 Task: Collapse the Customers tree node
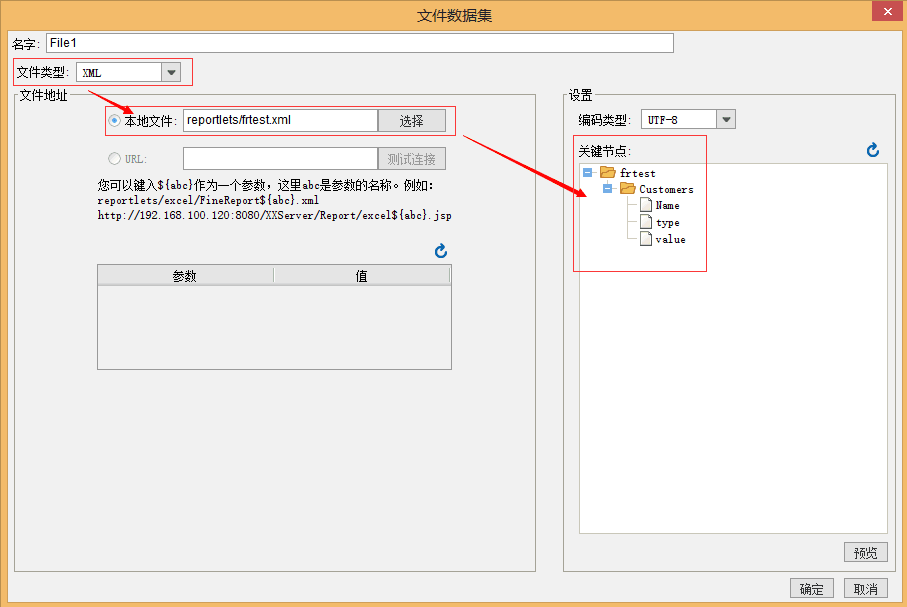click(x=607, y=189)
